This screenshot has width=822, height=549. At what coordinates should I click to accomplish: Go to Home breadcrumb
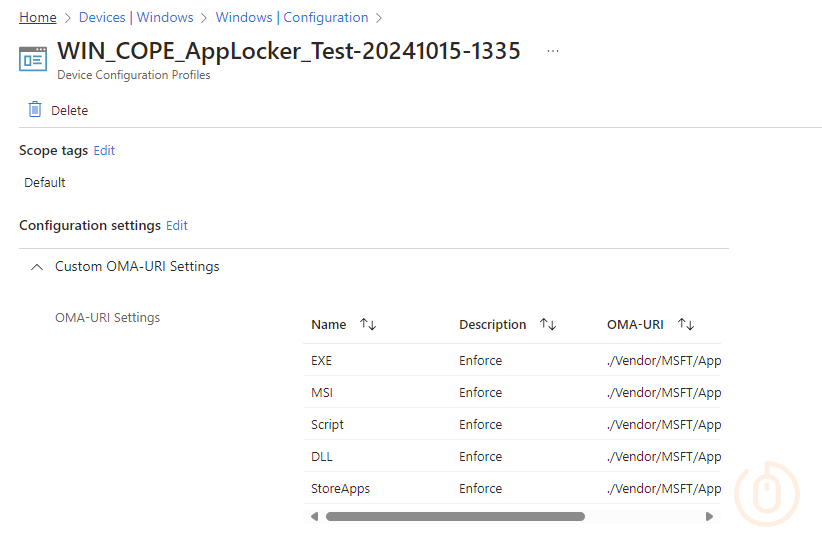[38, 17]
